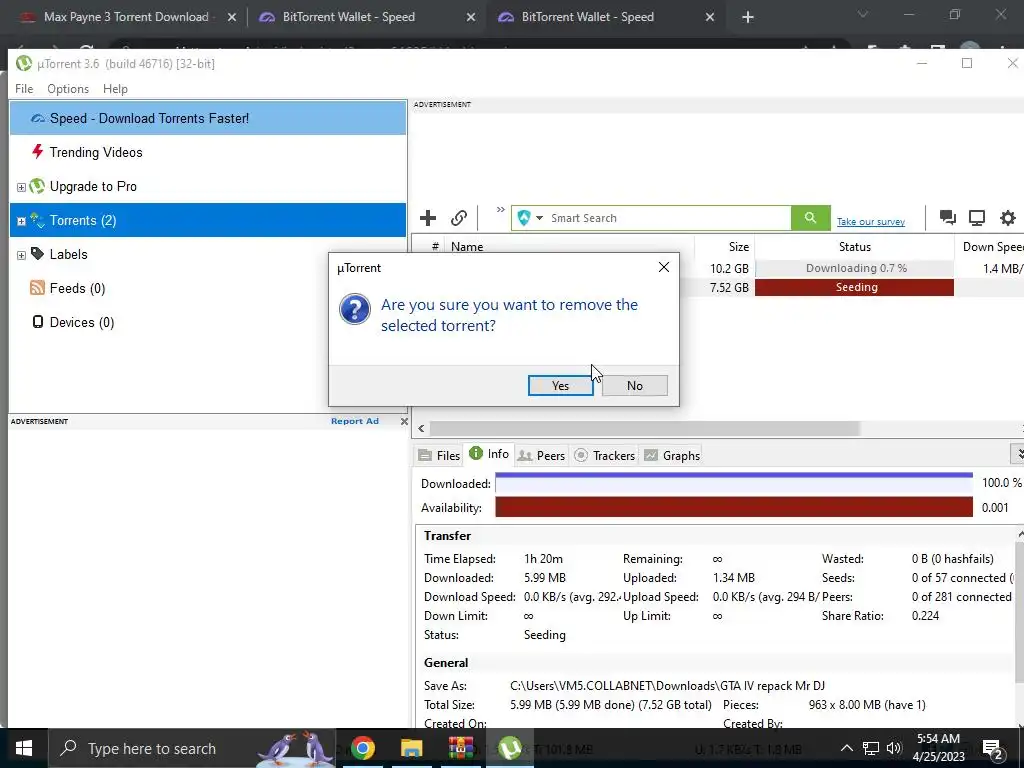Expand the hidden toolbar chevron

point(500,210)
